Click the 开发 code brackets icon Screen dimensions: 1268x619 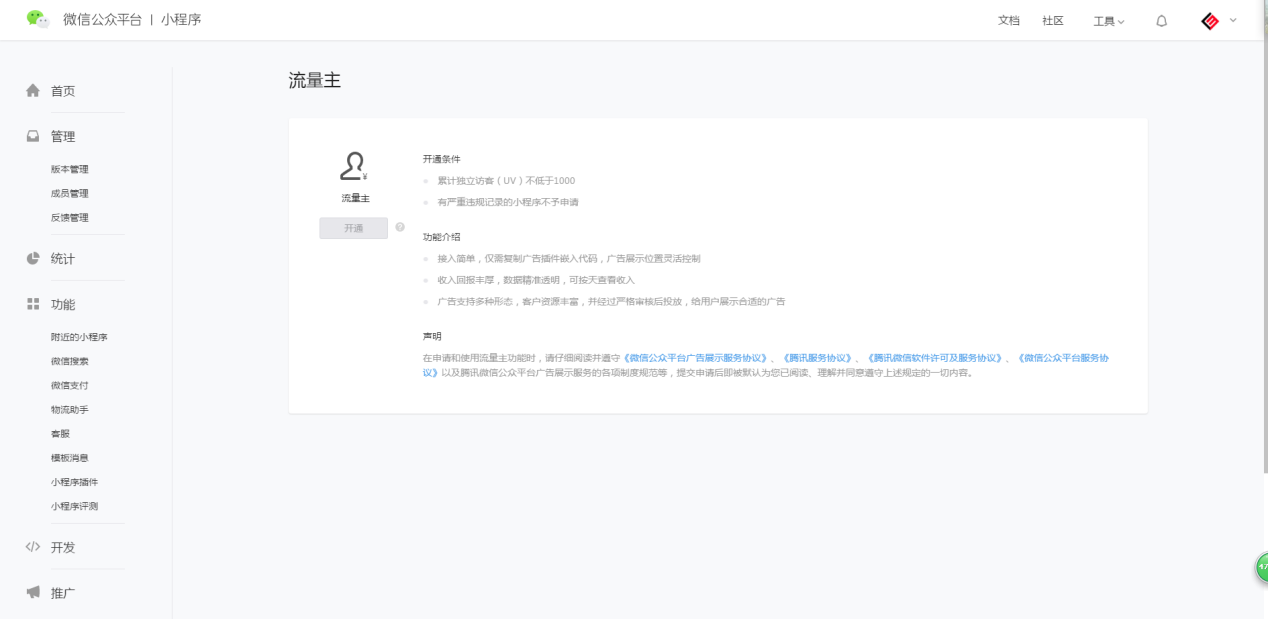coord(33,547)
